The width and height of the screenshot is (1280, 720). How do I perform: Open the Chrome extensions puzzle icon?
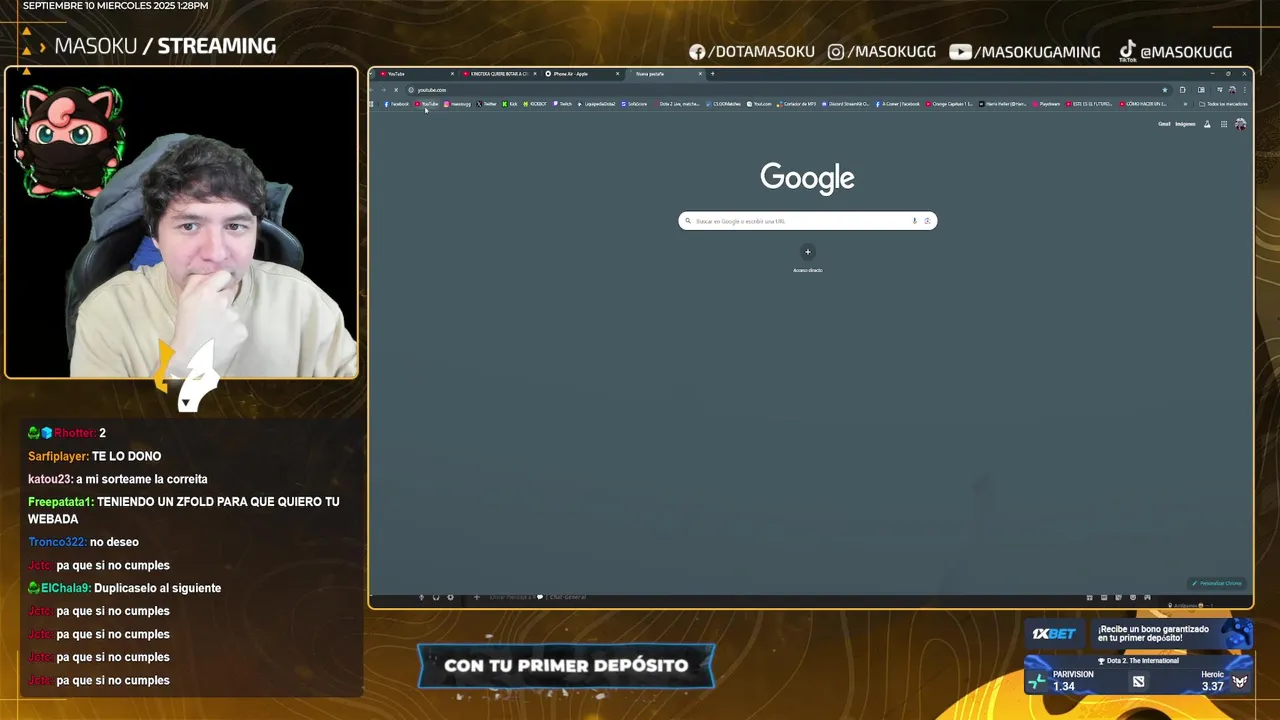tap(1183, 90)
